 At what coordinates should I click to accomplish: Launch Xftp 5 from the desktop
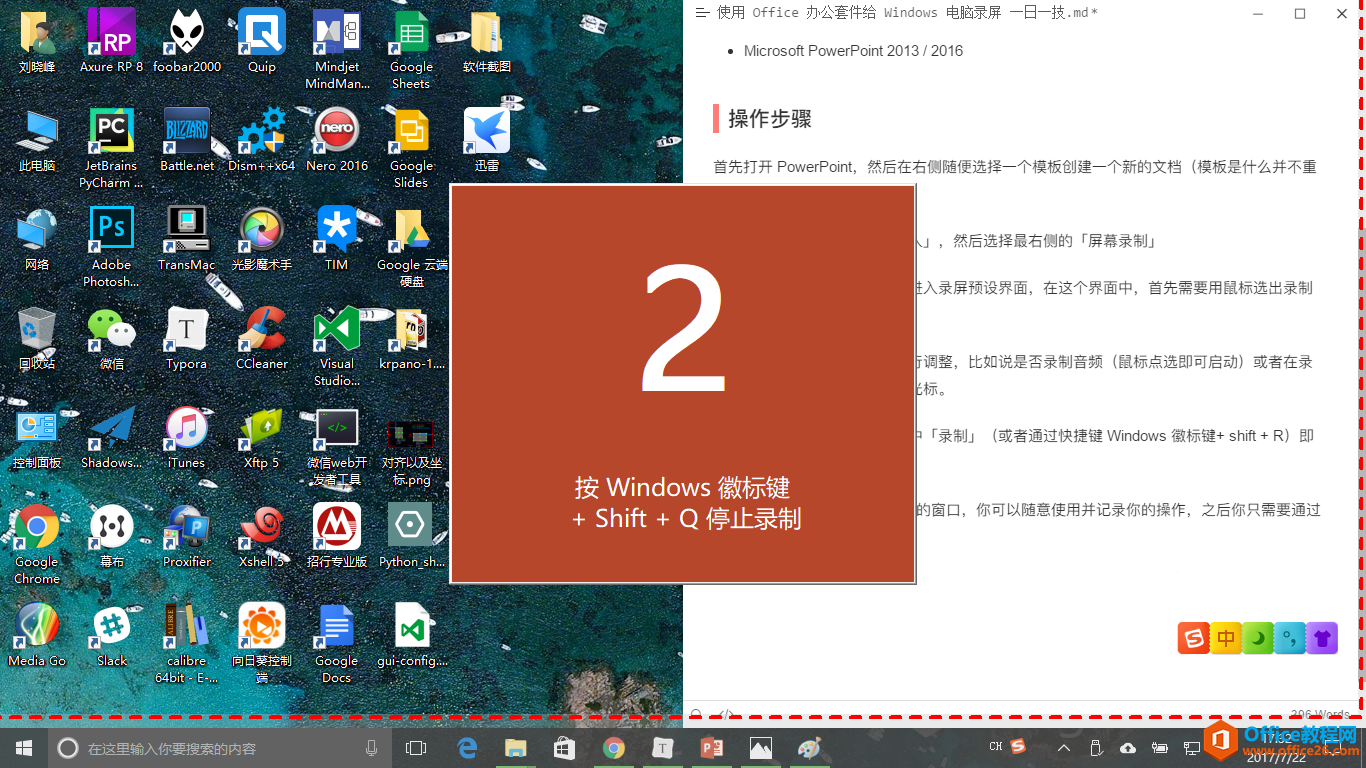click(x=262, y=437)
